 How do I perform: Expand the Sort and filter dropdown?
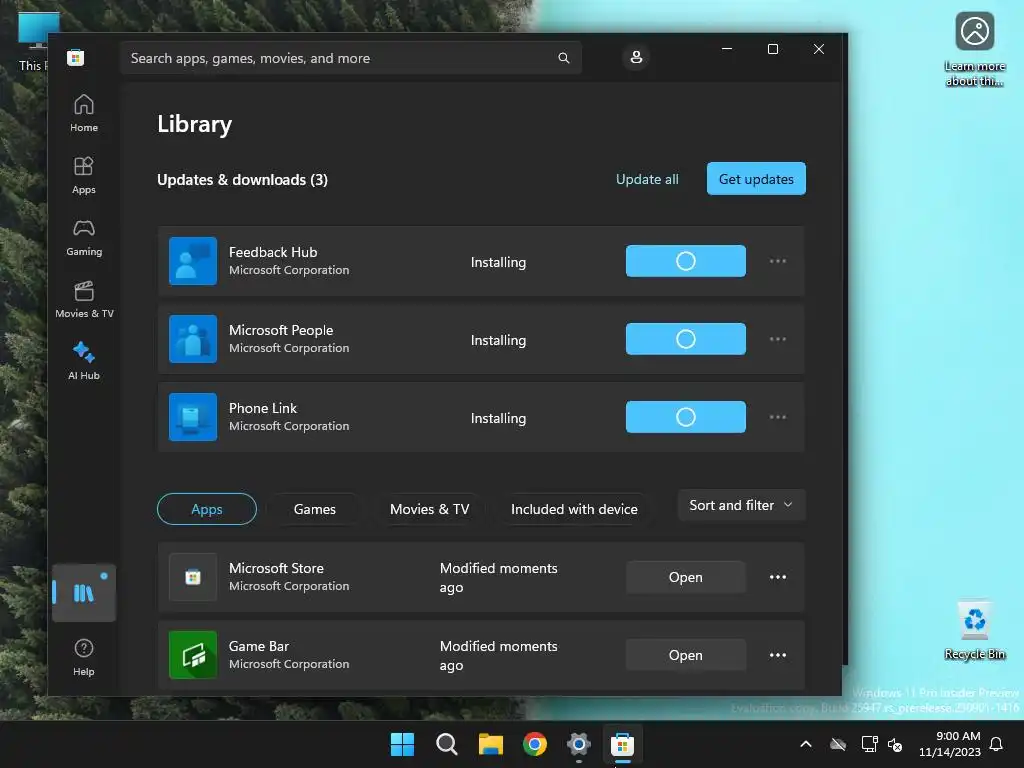click(x=741, y=505)
